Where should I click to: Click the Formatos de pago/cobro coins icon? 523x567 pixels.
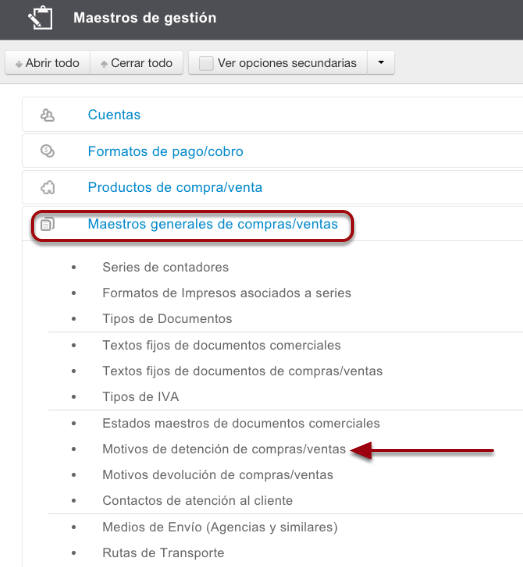(x=47, y=151)
